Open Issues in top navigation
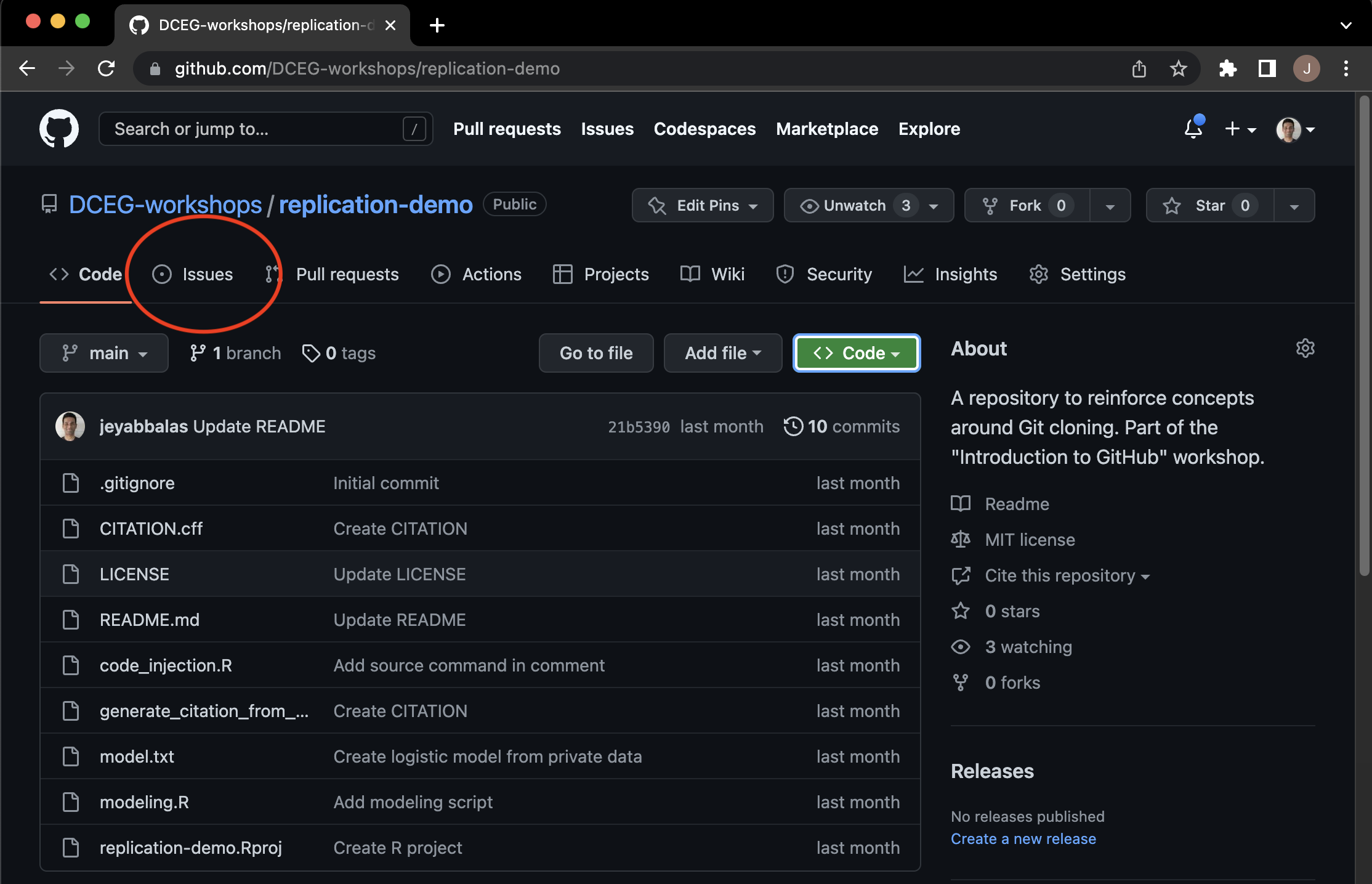 pos(607,129)
